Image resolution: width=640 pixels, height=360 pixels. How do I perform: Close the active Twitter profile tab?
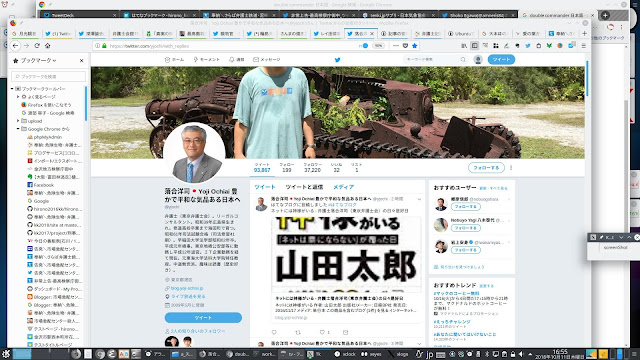(372, 33)
